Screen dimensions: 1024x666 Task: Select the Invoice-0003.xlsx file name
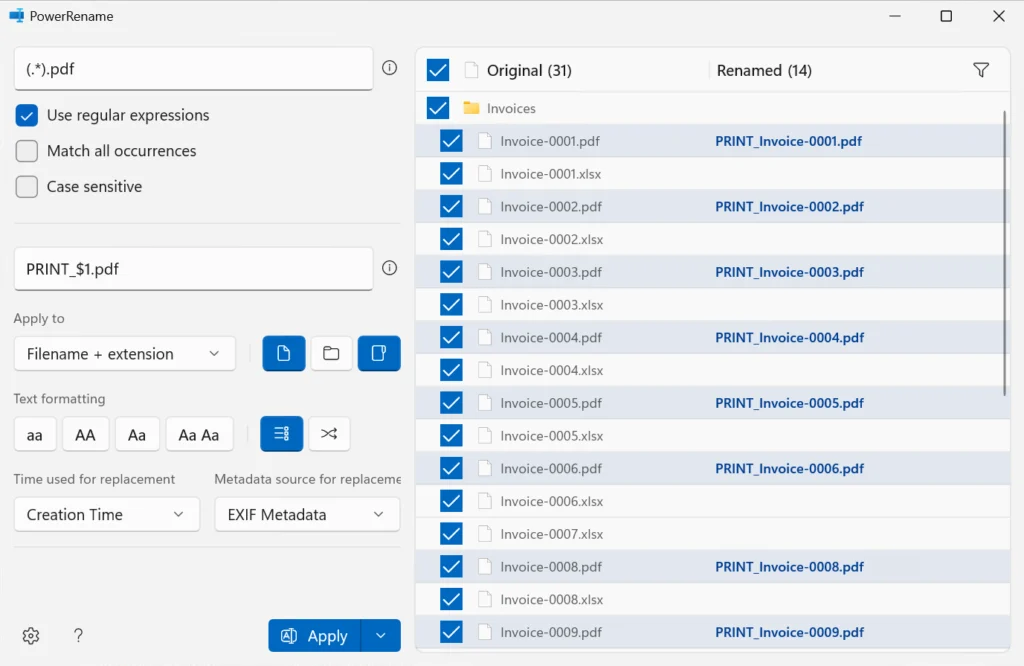(552, 305)
